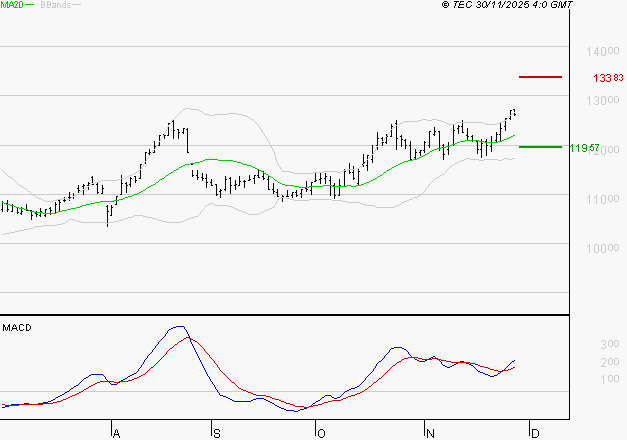Click the red 133.83 resistance value
This screenshot has height=440, width=627.
[x=608, y=78]
